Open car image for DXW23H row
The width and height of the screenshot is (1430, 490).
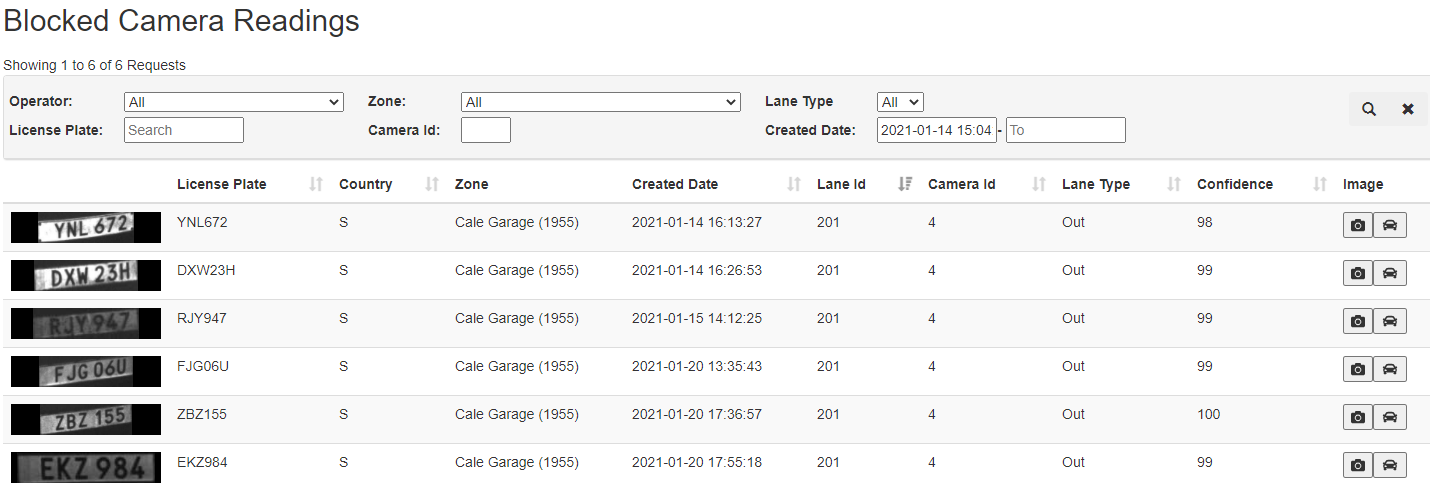(1390, 273)
